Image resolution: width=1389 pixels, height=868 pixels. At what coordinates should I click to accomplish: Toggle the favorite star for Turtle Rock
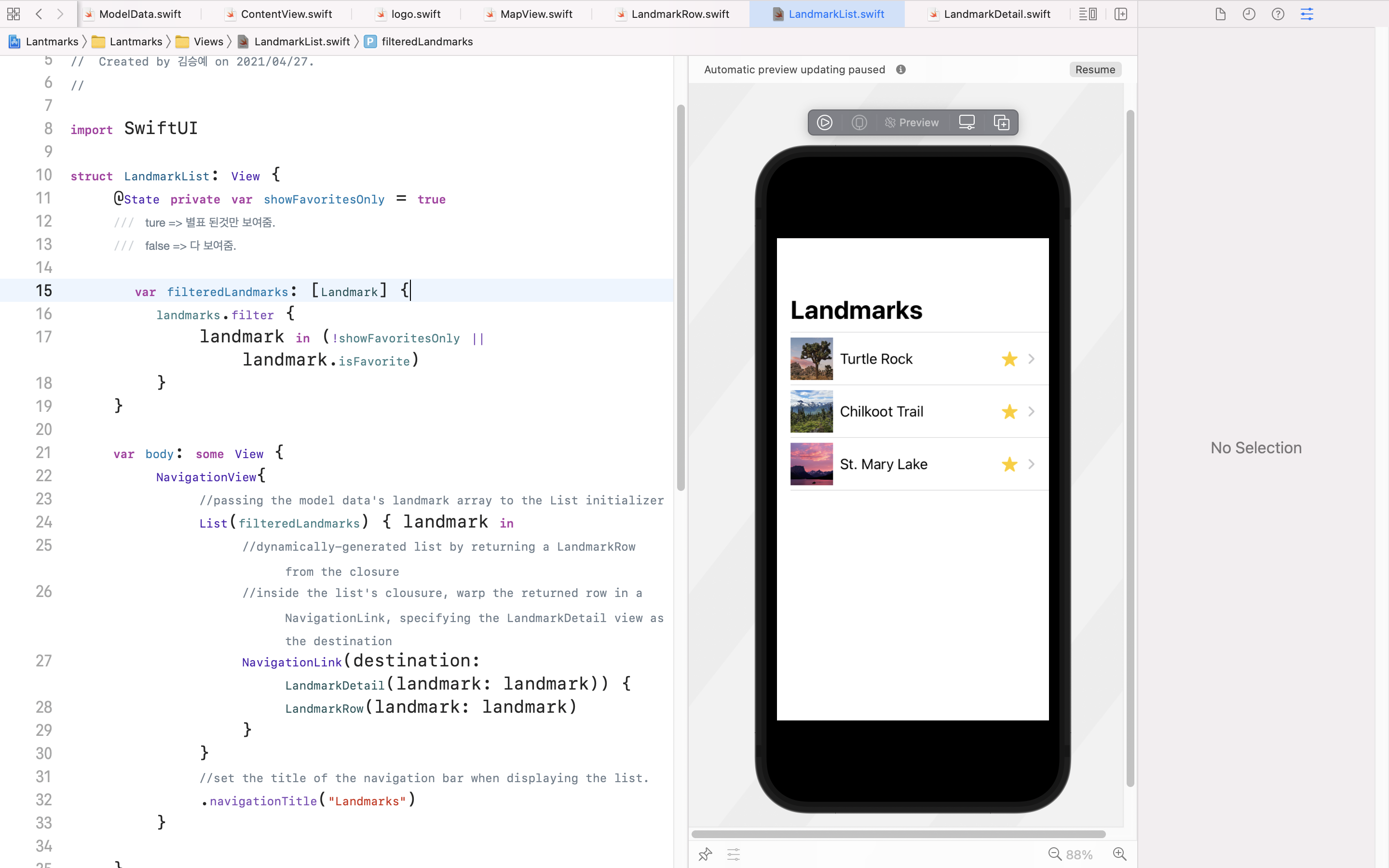1008,359
